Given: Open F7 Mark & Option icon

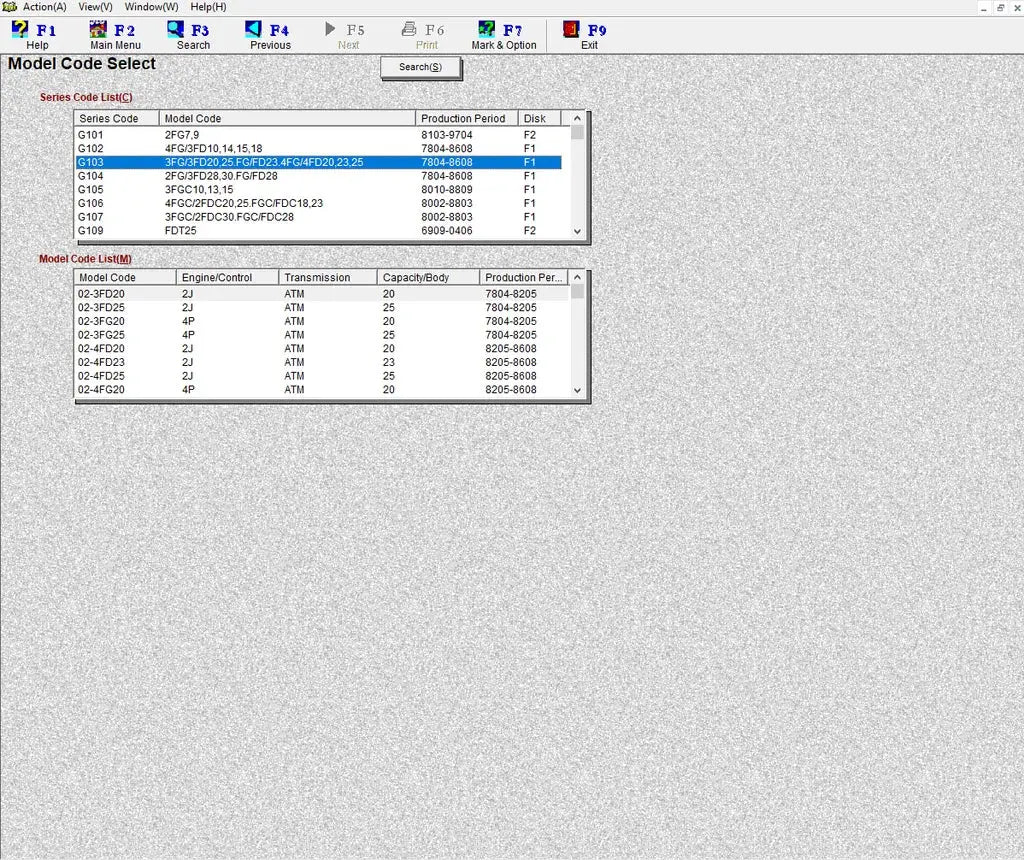Looking at the screenshot, I should pos(487,30).
